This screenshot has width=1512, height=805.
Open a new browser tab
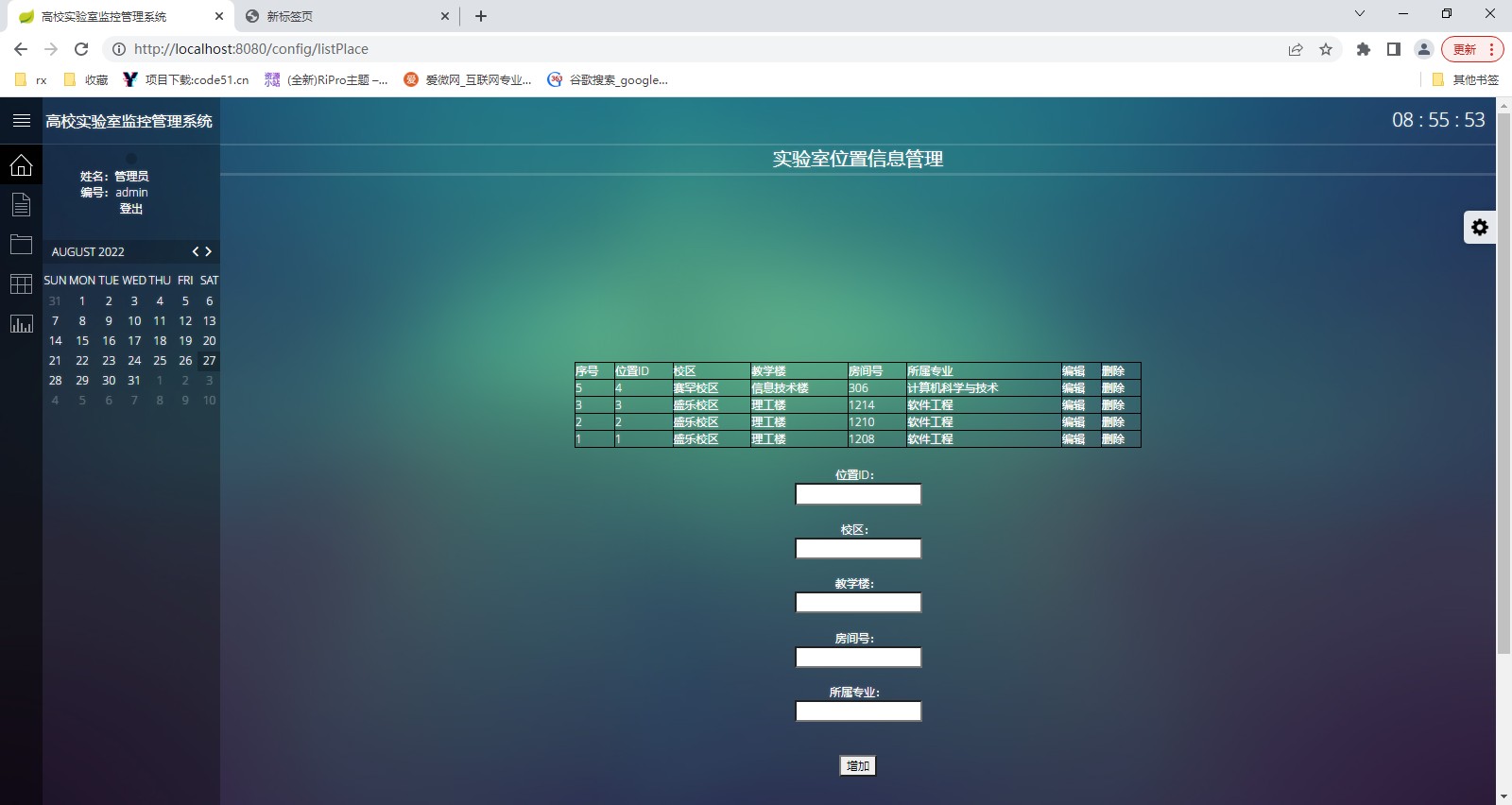(x=481, y=16)
